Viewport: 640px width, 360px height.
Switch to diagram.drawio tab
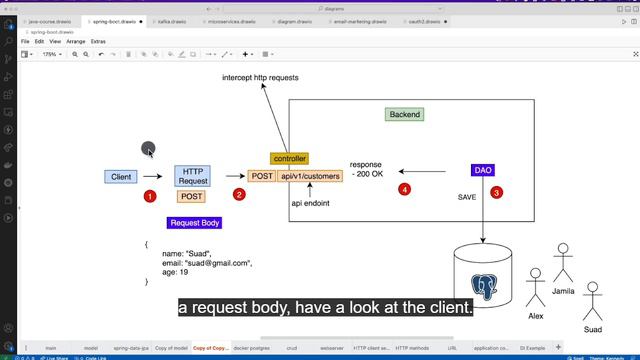point(294,22)
